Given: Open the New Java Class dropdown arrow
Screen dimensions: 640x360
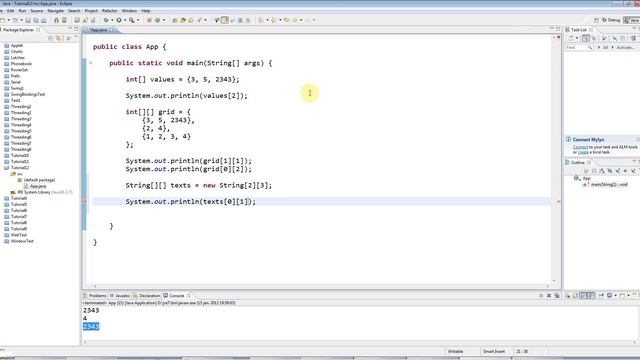Looking at the screenshot, I should (x=164, y=20).
